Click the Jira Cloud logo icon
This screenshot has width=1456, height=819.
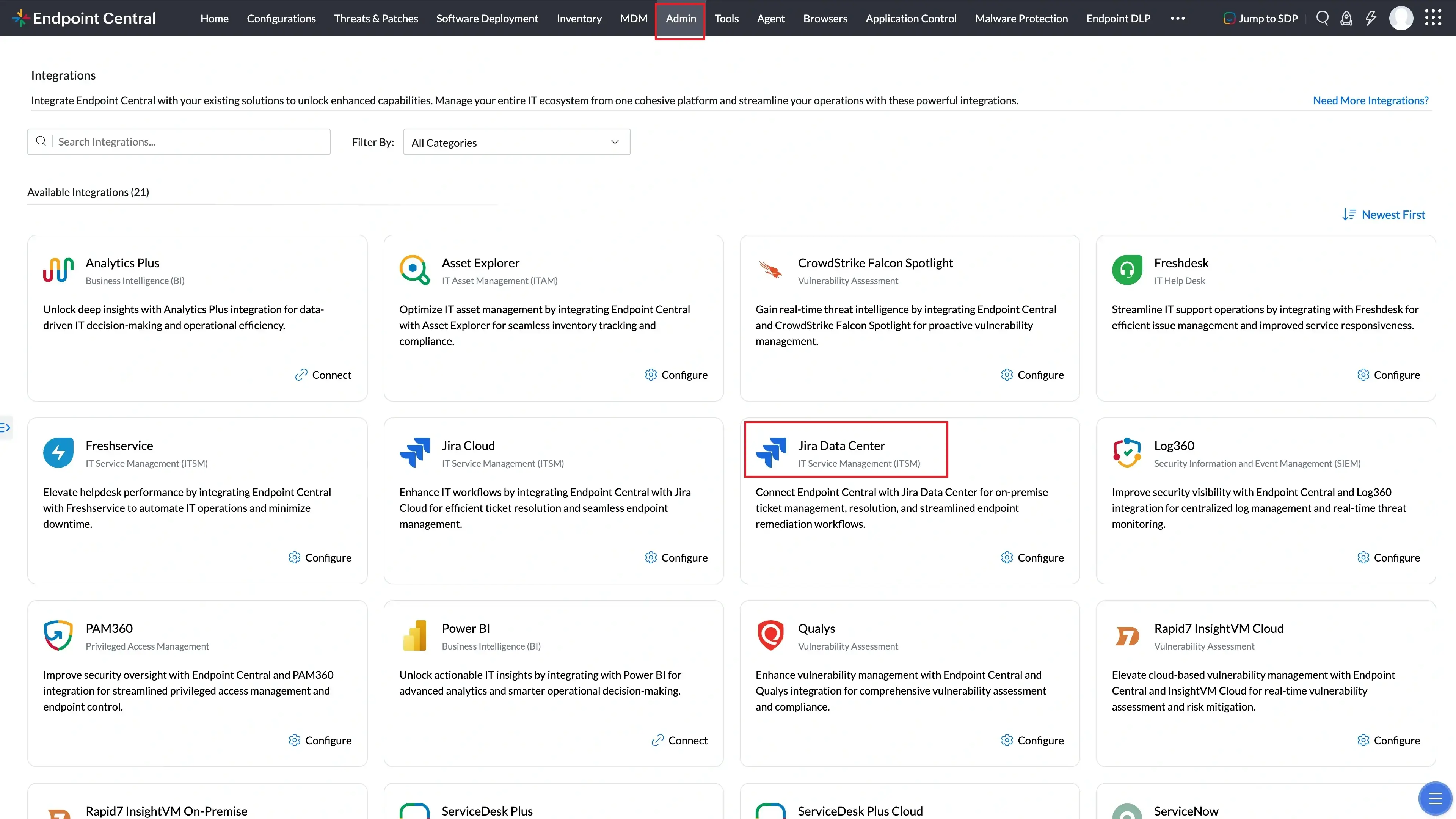[x=414, y=452]
